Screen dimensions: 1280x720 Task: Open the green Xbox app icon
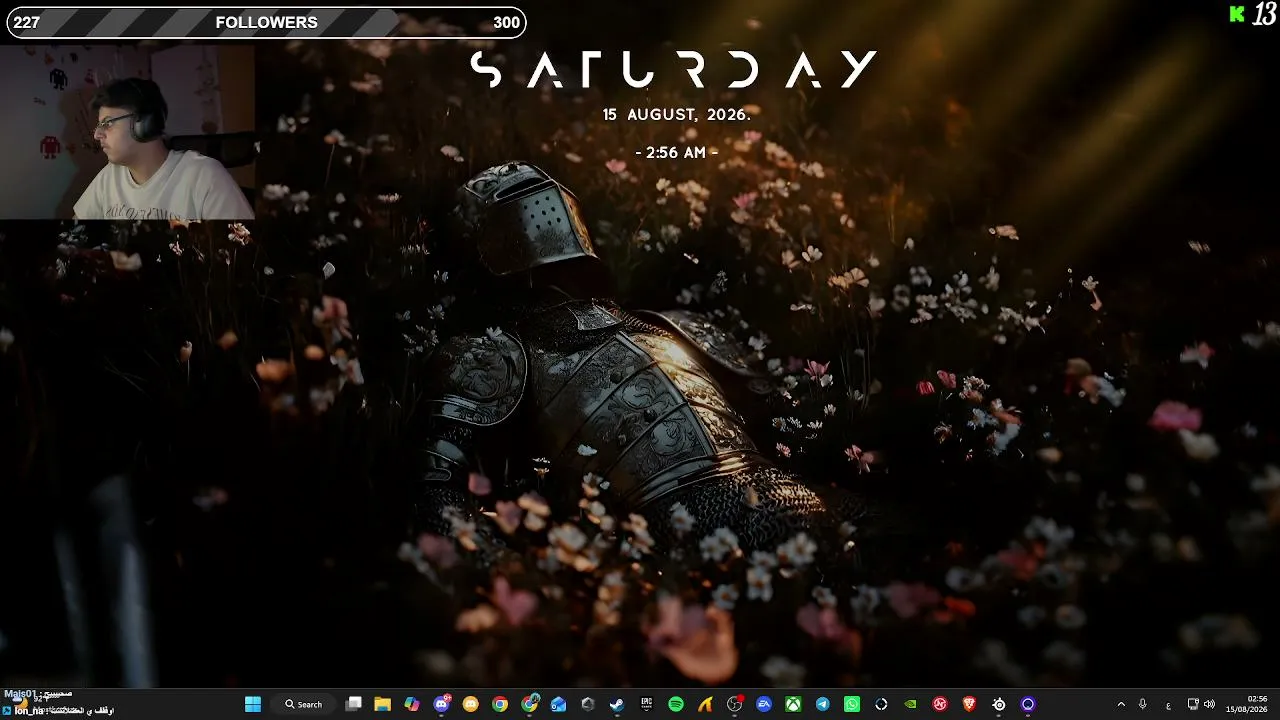(793, 704)
